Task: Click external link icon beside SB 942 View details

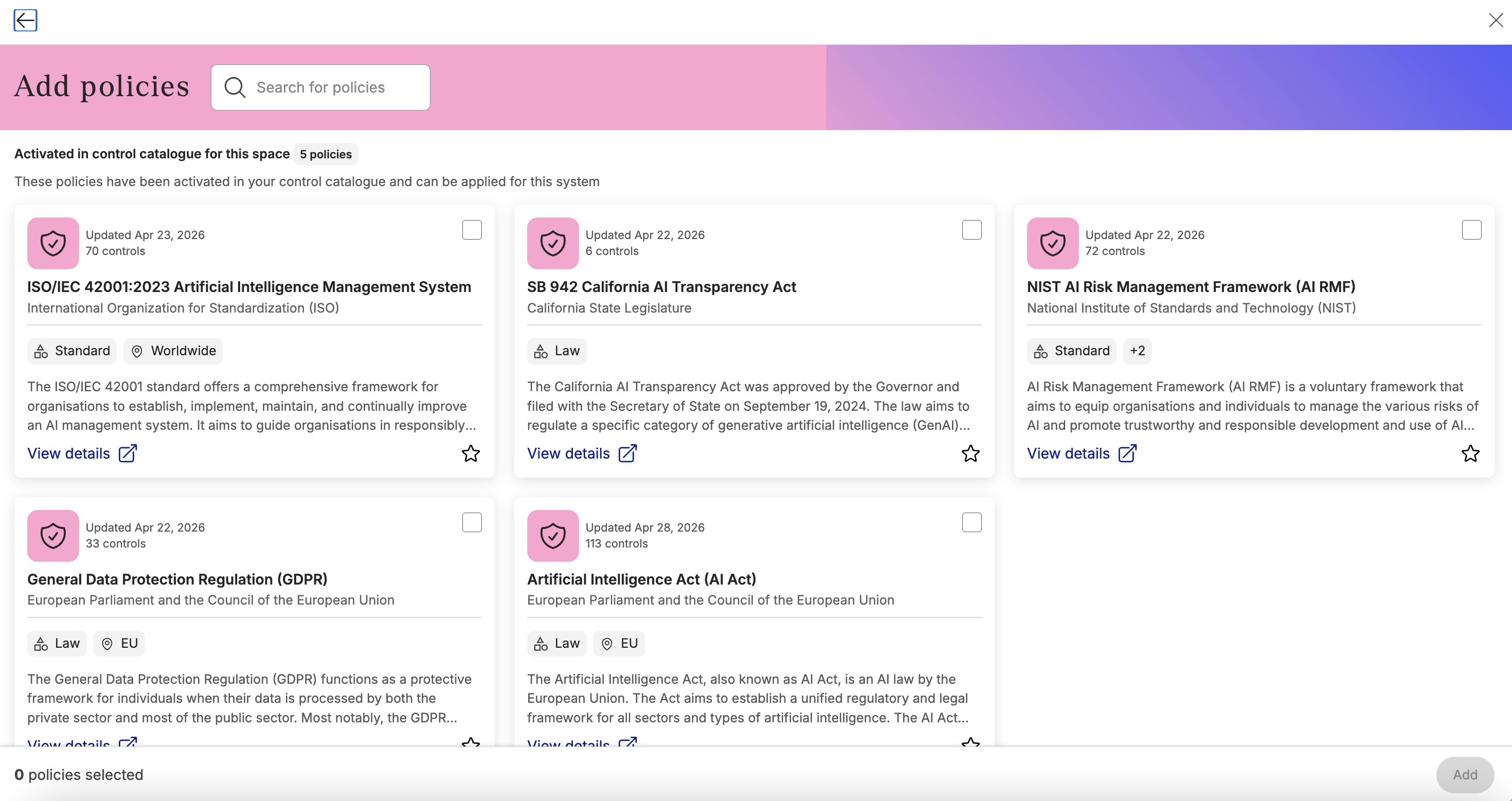Action: coord(627,453)
